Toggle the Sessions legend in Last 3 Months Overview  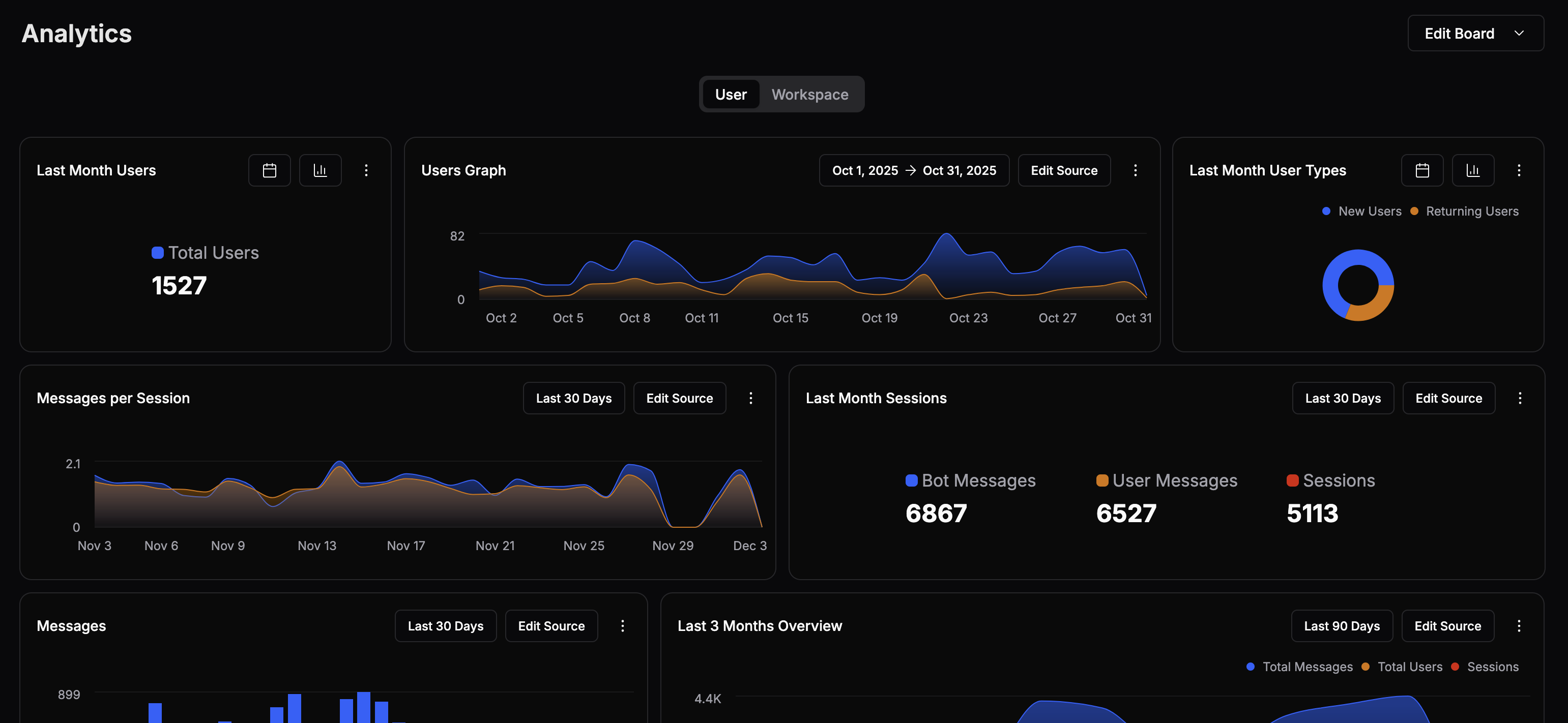click(x=1487, y=667)
